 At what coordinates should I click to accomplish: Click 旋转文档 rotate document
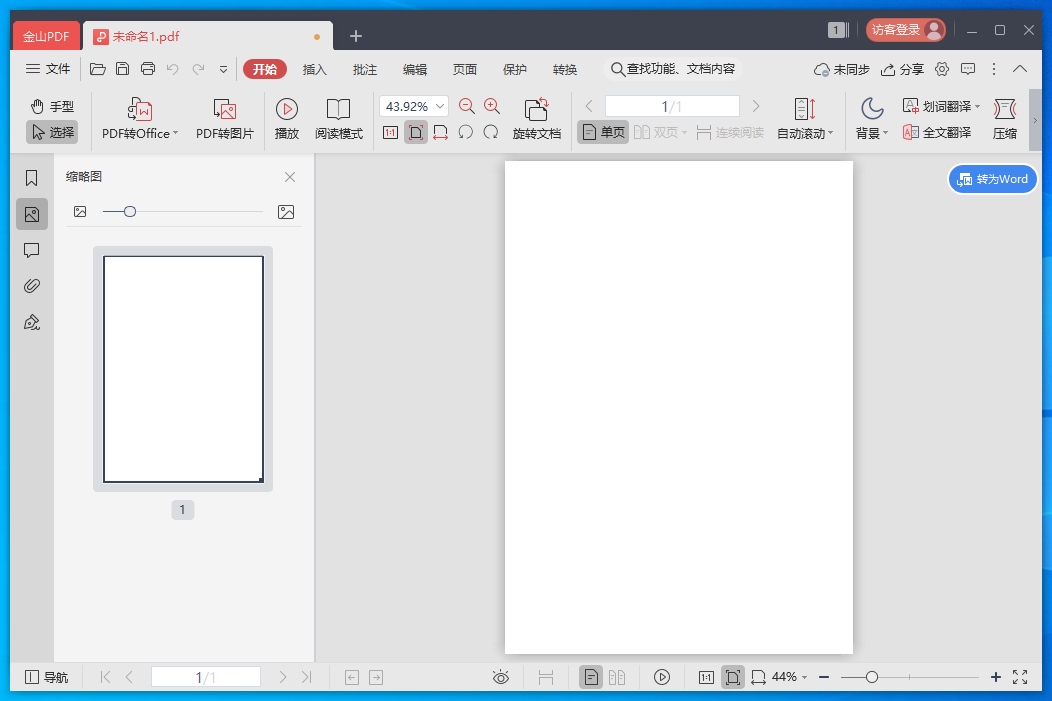point(537,119)
